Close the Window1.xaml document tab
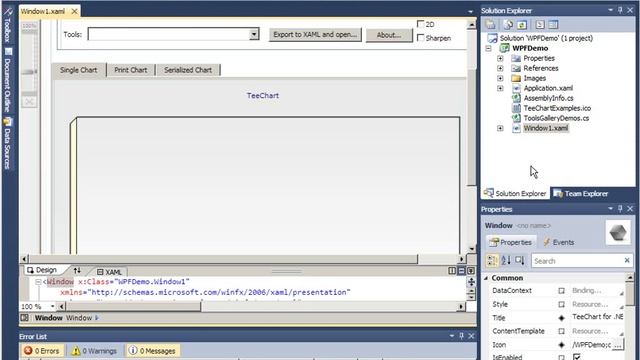Screen dimensions: 640x360 click(x=75, y=11)
